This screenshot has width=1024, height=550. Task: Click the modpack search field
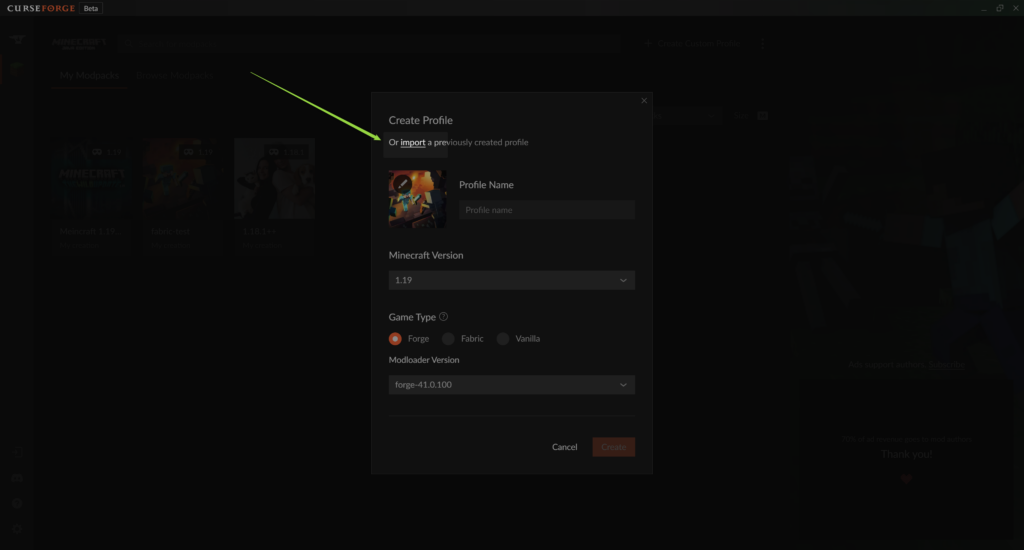(x=370, y=43)
